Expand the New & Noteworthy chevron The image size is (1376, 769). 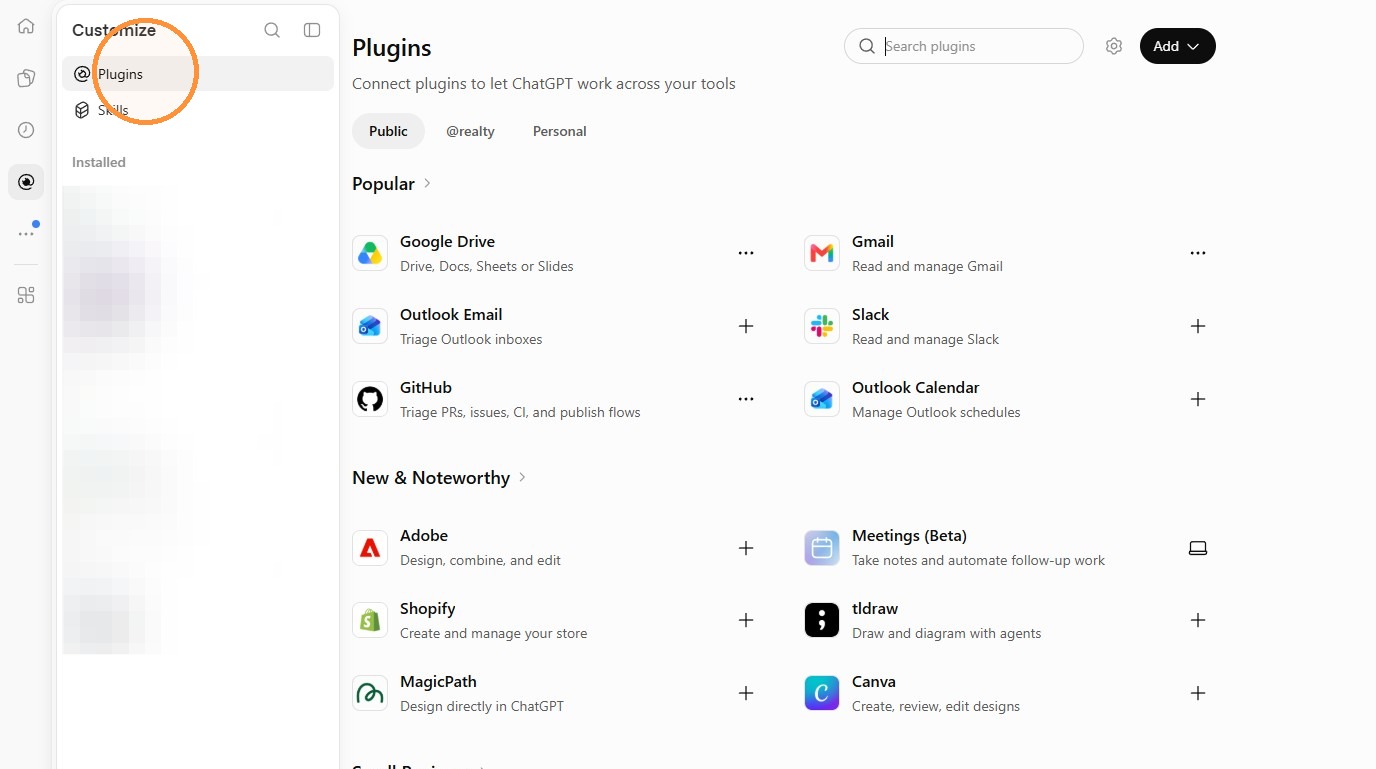point(522,477)
